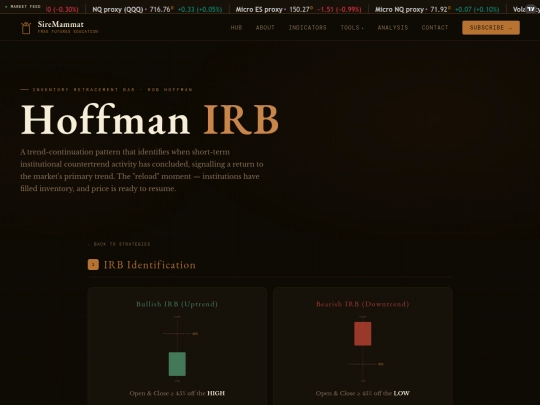Click the Free Futures Education tagline
540x405 pixels.
tap(68, 31)
